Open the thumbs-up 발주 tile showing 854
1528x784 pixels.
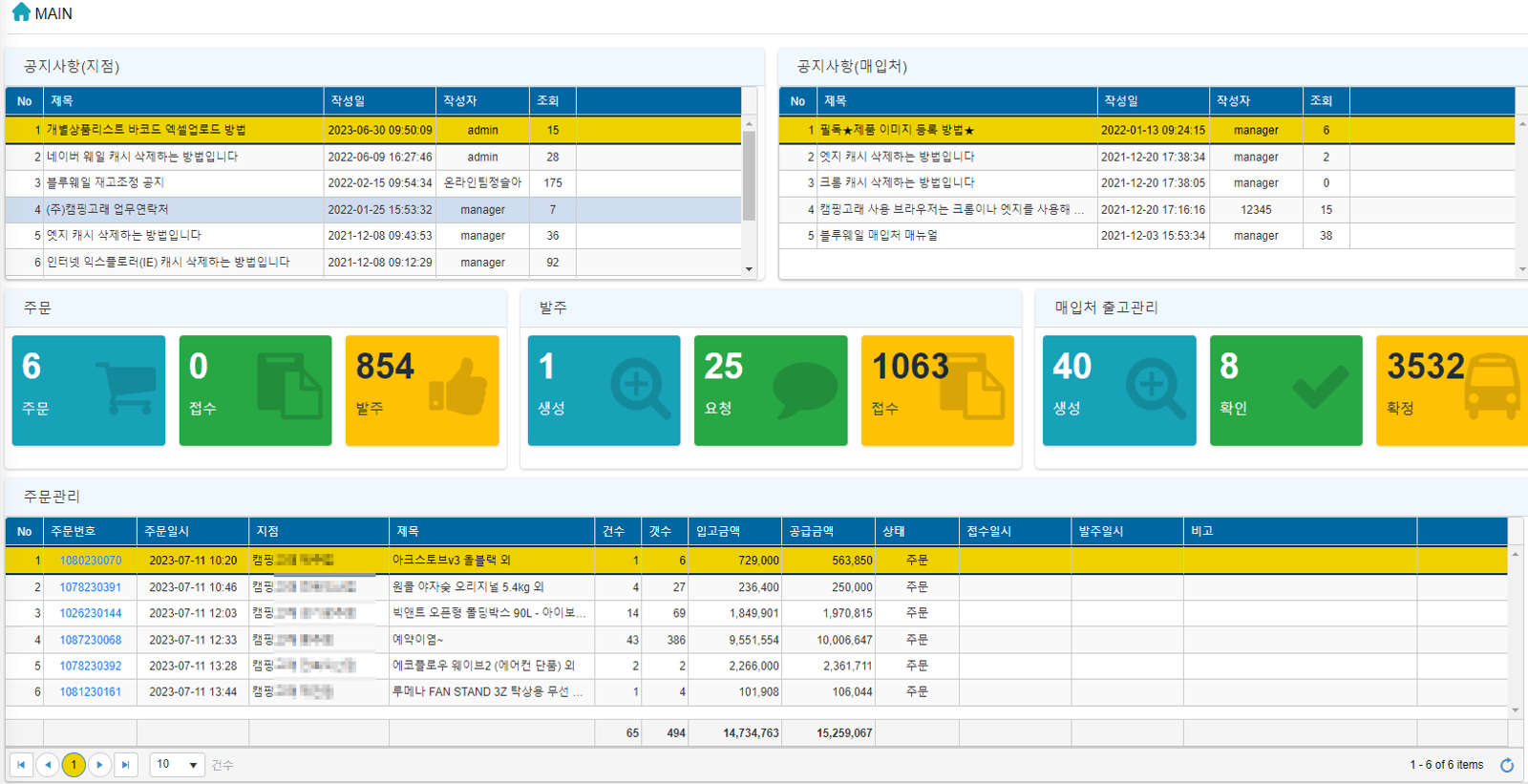(421, 390)
